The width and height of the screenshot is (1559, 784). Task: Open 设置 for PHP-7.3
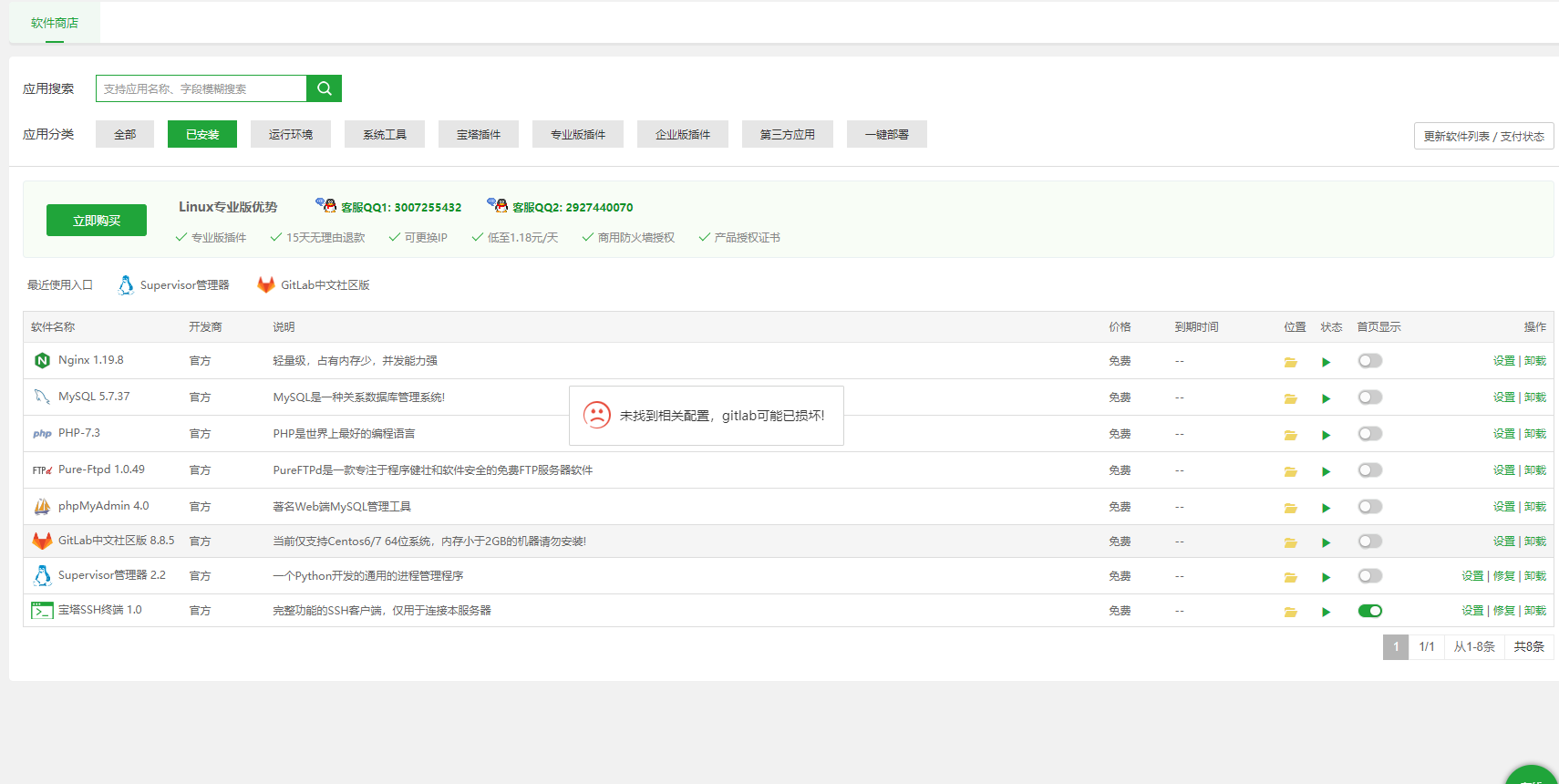[x=1503, y=434]
